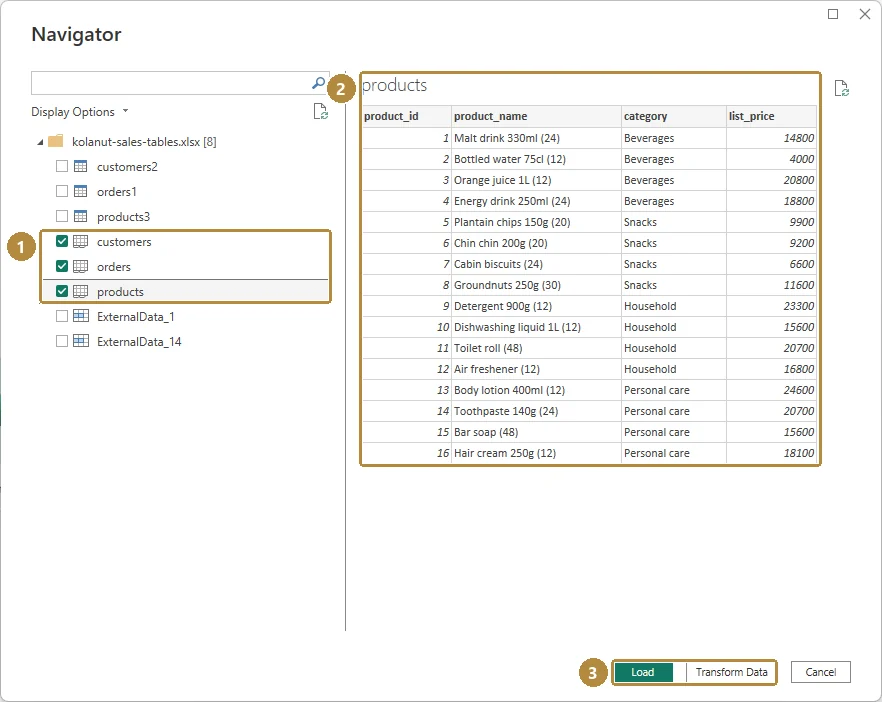Click the refresh preview icon near products table
Image resolution: width=882 pixels, height=702 pixels.
[x=842, y=88]
